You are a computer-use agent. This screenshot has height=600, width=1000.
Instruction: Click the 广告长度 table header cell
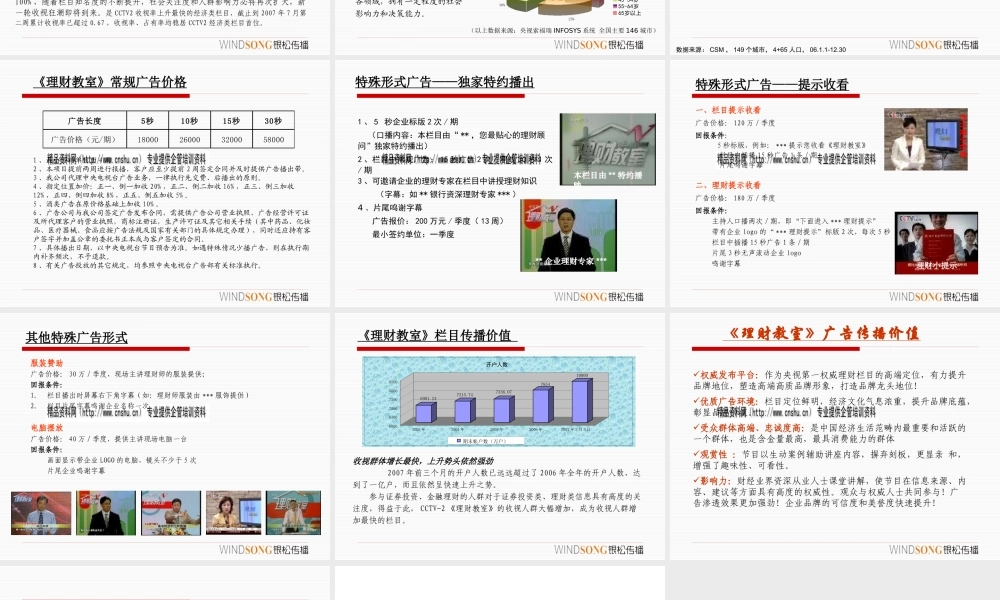pos(84,121)
